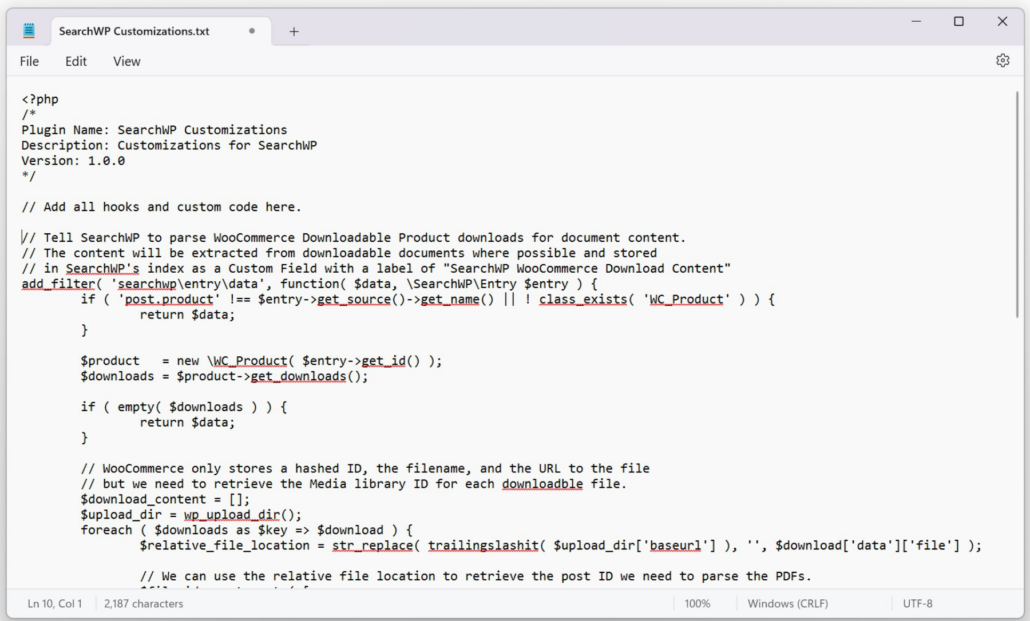Open Notepad settings with the gear icon
This screenshot has height=621, width=1030.
tap(1003, 61)
